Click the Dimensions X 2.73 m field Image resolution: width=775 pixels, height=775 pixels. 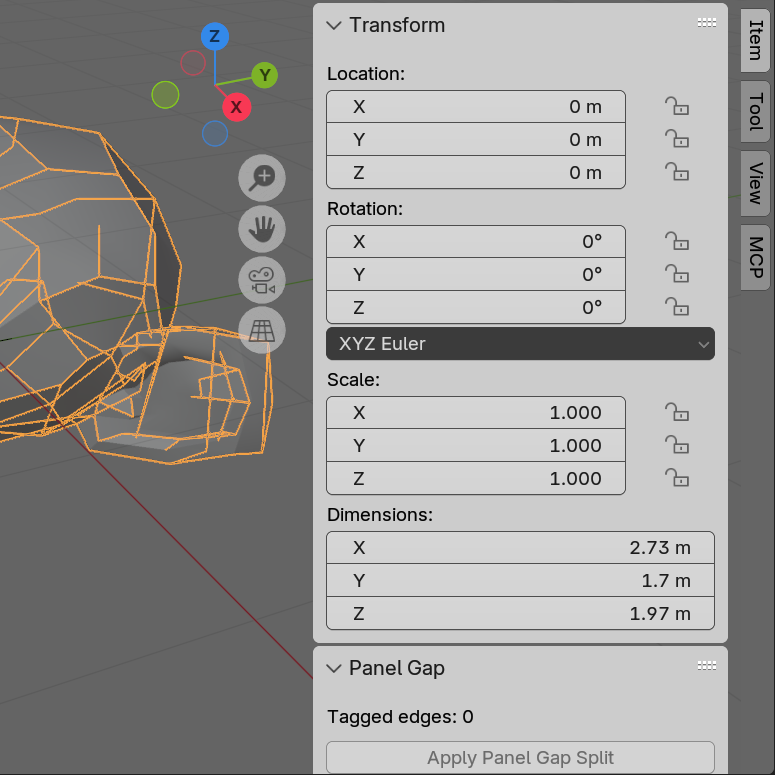point(520,547)
